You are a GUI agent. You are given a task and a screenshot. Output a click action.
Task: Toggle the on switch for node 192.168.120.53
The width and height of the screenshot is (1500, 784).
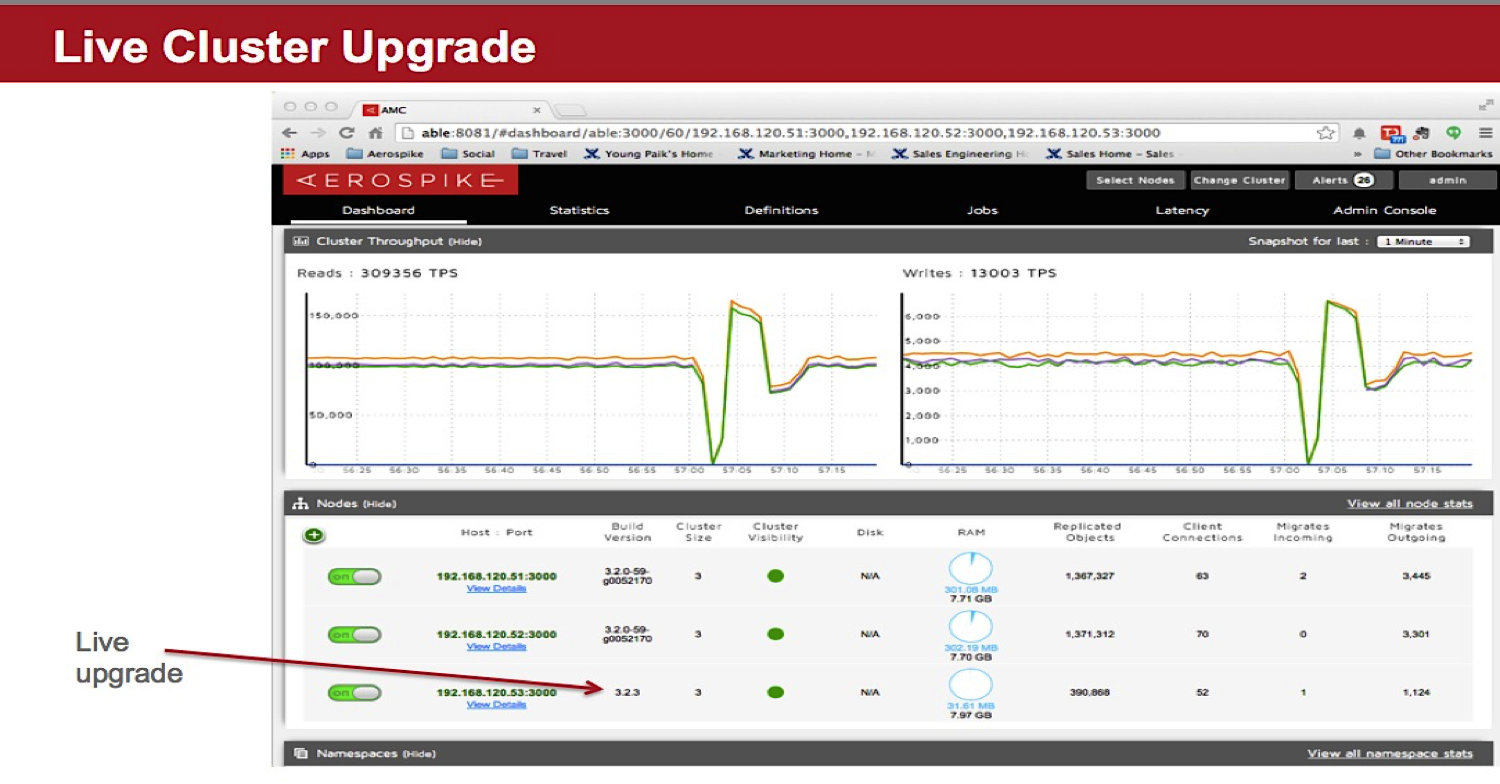tap(354, 693)
